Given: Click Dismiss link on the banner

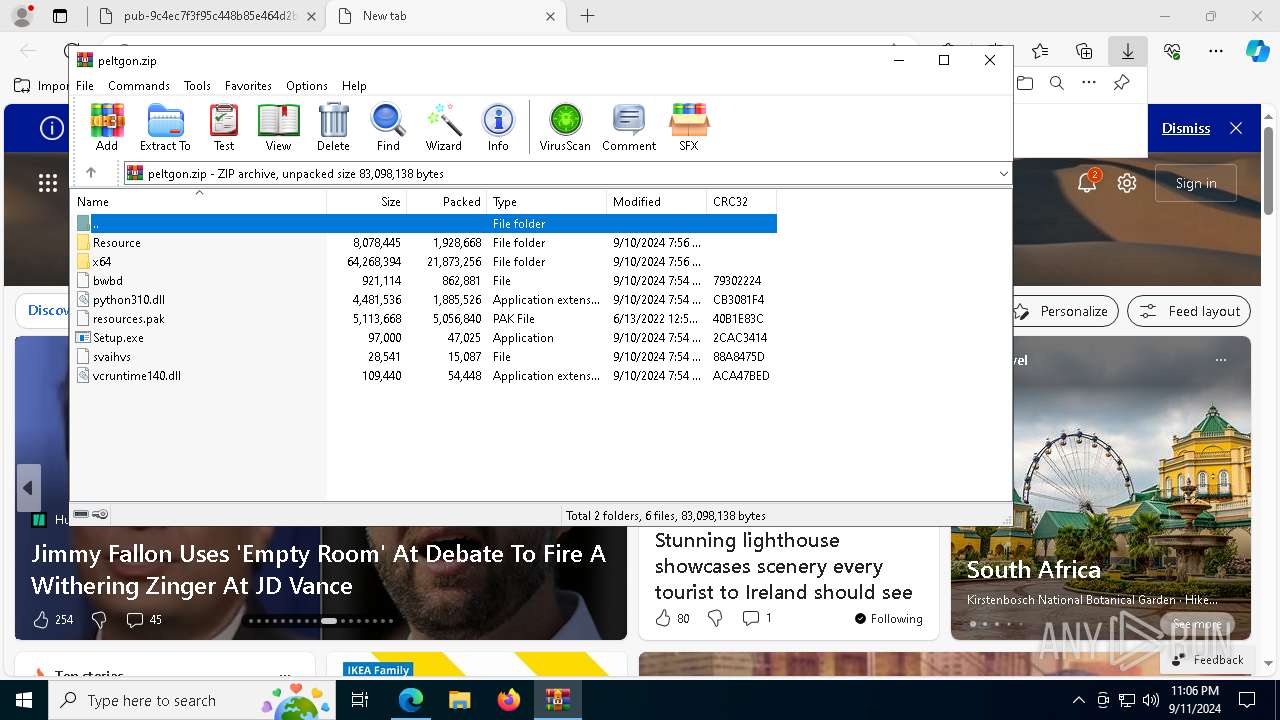Looking at the screenshot, I should (x=1186, y=128).
